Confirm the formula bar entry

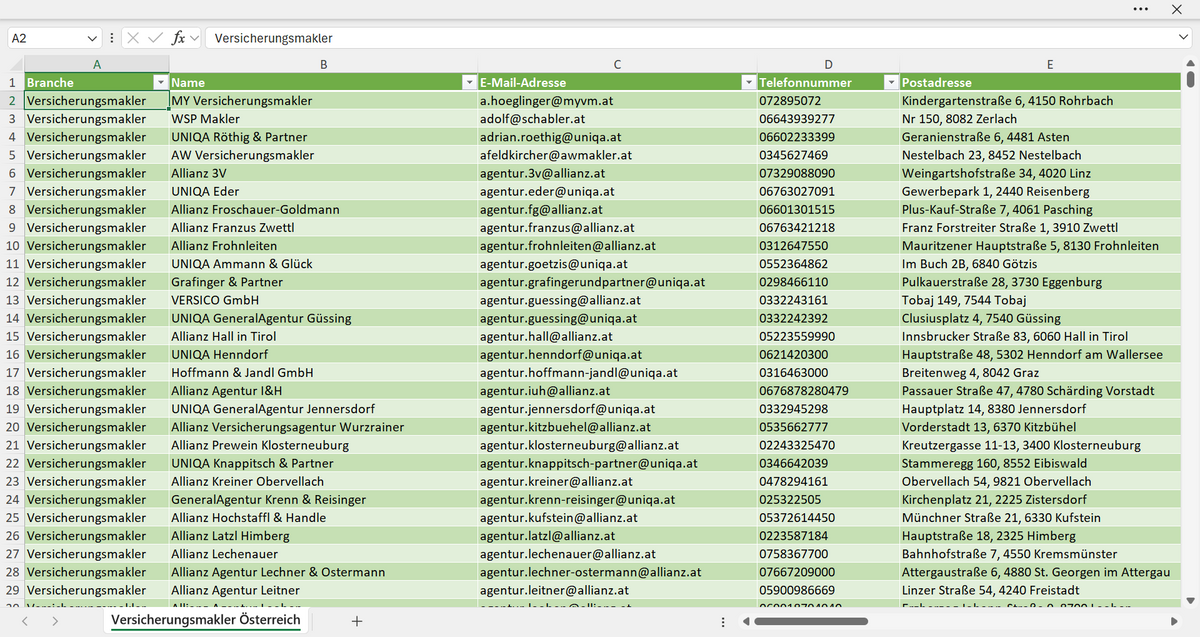click(x=155, y=38)
